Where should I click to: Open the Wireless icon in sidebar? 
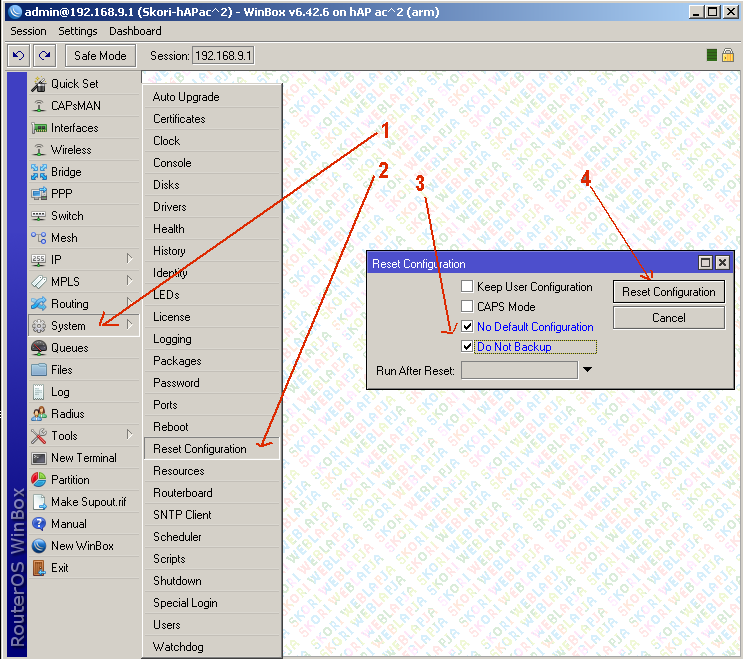39,150
